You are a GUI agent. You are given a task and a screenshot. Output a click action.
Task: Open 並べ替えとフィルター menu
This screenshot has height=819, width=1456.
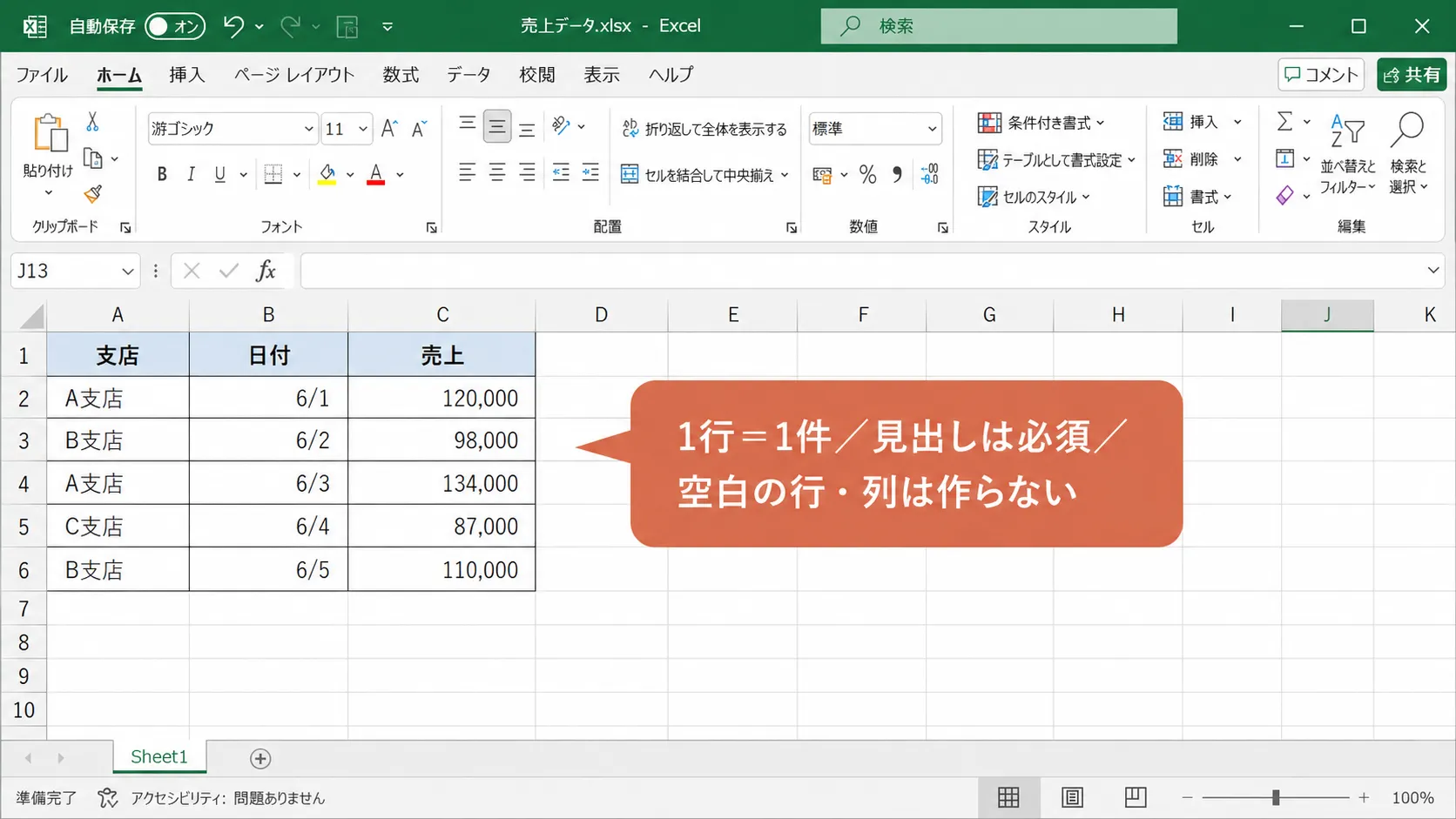tap(1347, 154)
